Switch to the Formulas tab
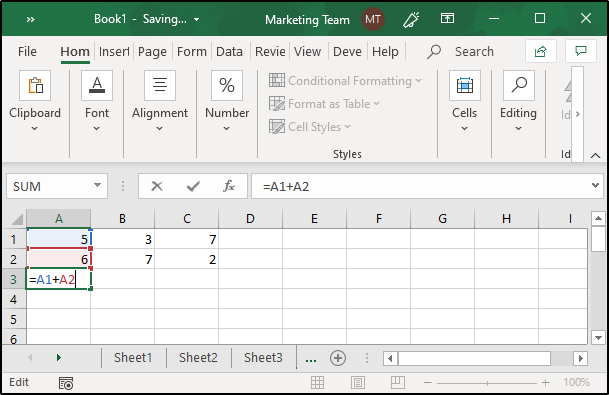The height and width of the screenshot is (395, 609). [x=192, y=51]
